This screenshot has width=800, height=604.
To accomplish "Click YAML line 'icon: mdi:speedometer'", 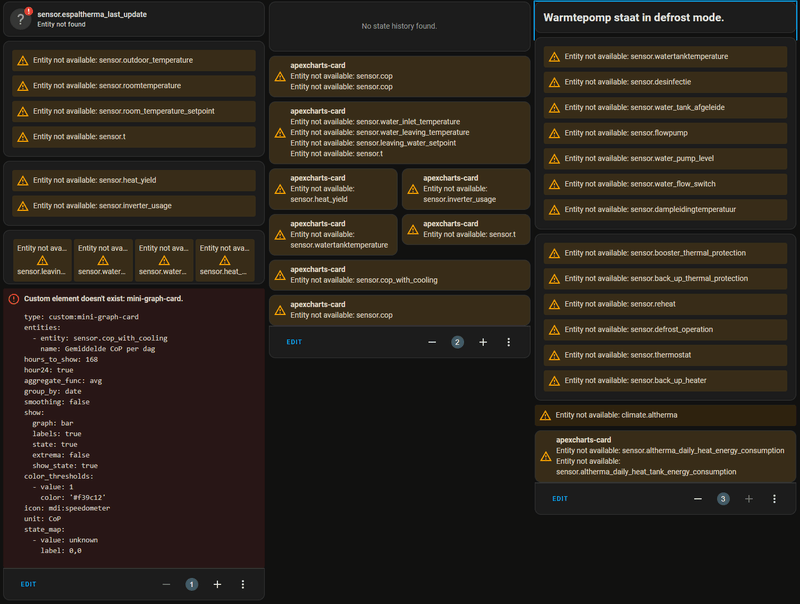I will pos(67,509).
